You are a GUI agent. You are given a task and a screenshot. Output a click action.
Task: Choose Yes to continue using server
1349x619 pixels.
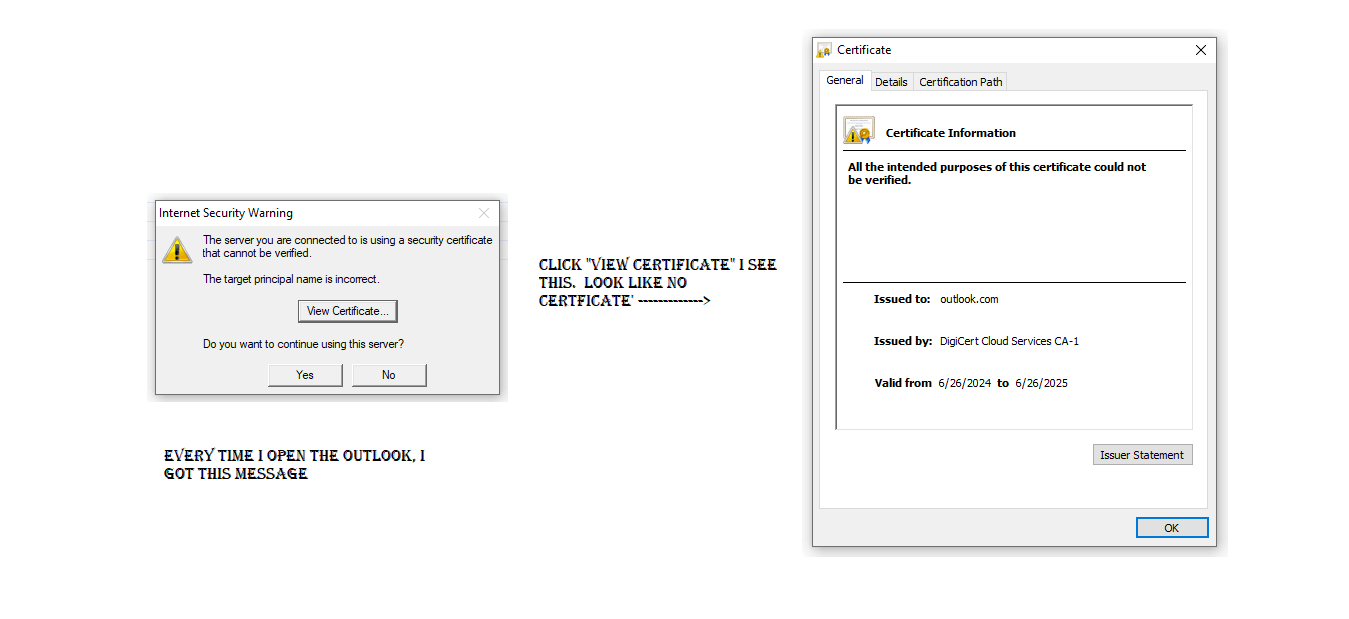pos(305,375)
